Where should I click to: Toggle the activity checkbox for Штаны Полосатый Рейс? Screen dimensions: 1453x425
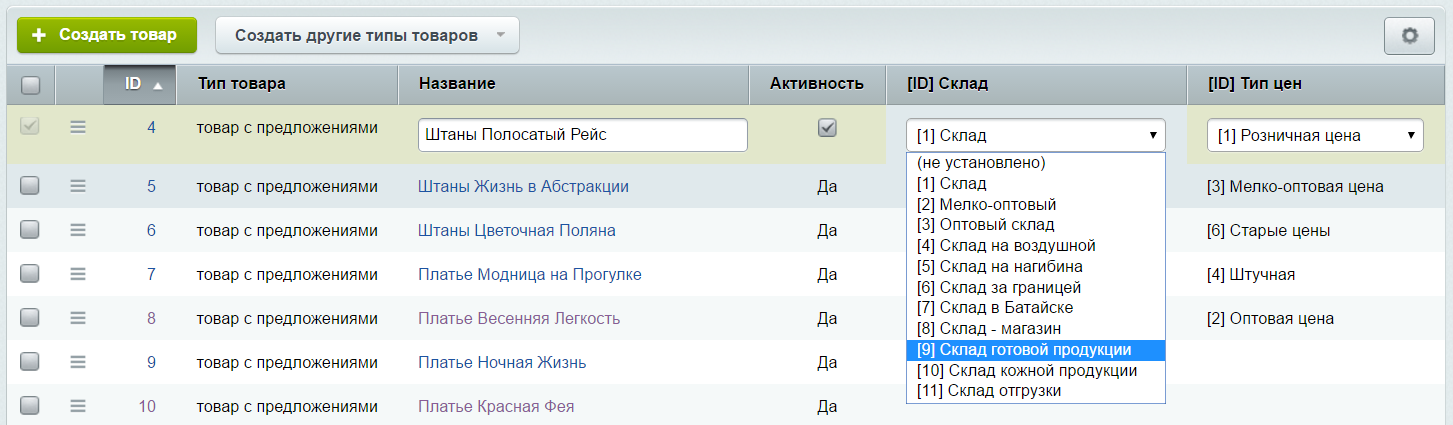coord(827,128)
